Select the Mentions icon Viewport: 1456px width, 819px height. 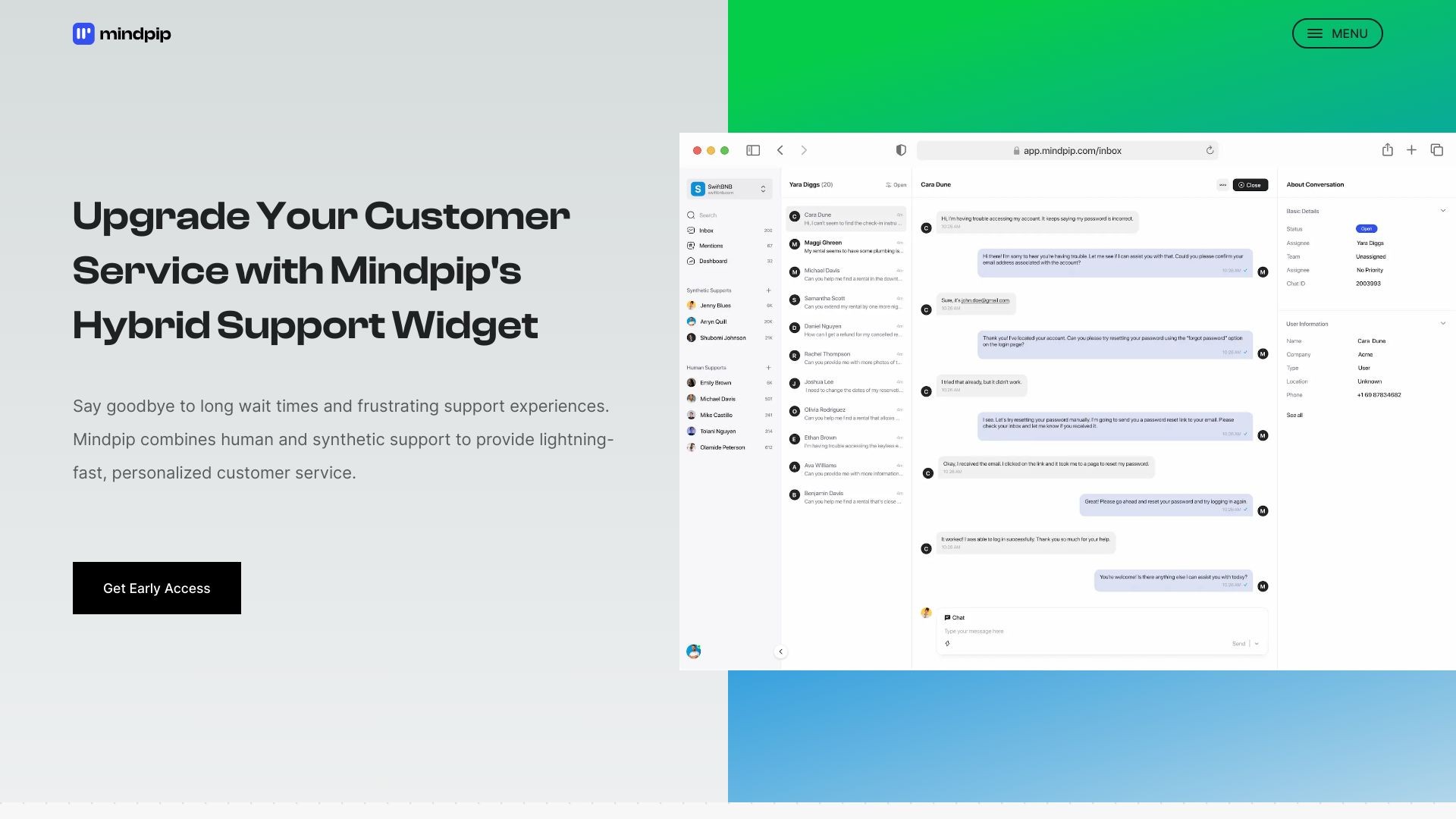[691, 245]
